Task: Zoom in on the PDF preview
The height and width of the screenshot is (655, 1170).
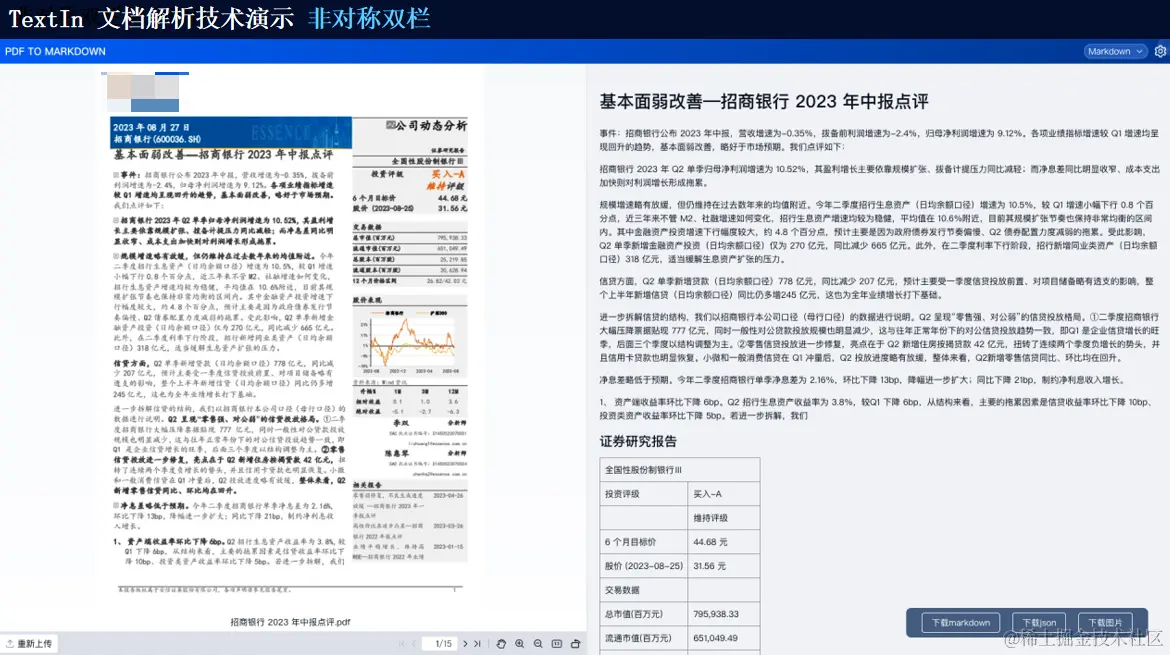Action: [x=519, y=643]
